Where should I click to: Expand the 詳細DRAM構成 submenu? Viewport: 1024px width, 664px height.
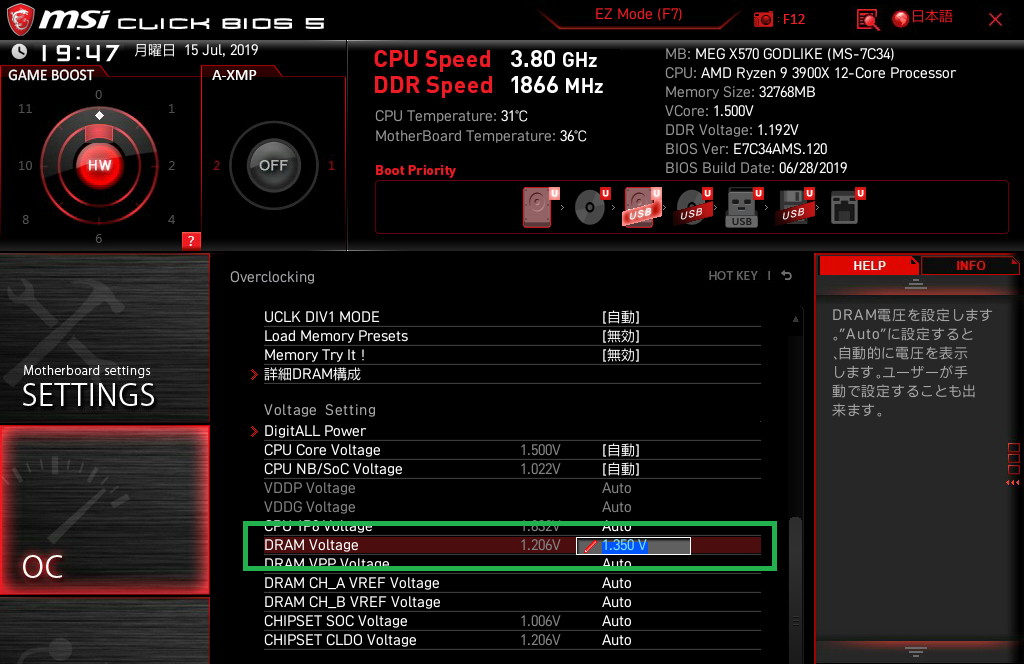tap(312, 374)
